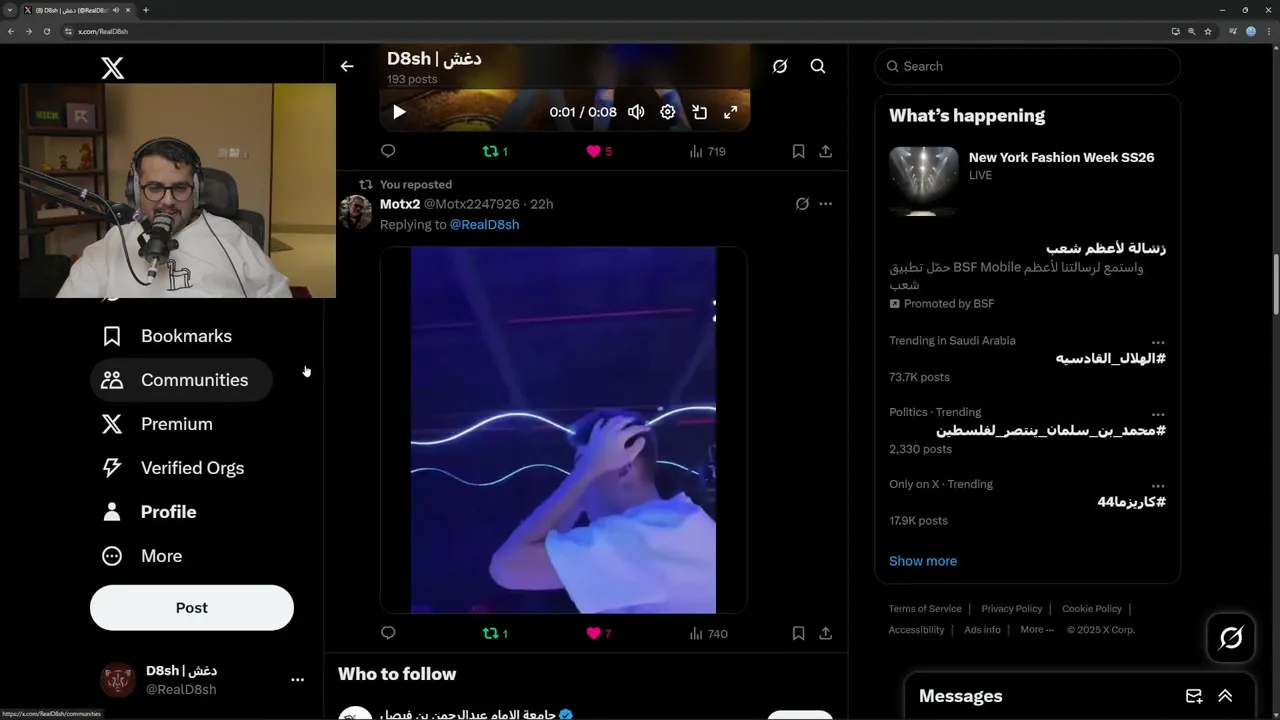
Task: Share the Motx2 post
Action: click(825, 633)
